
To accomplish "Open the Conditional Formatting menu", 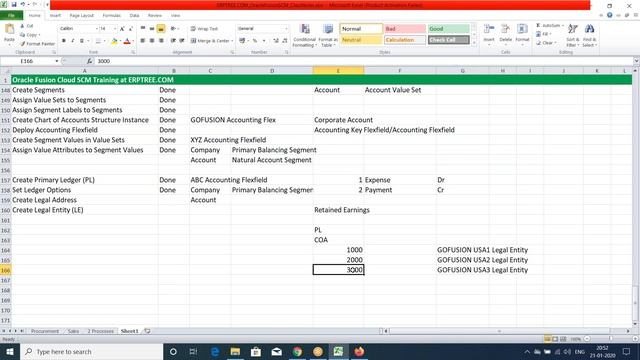I will click(x=304, y=35).
